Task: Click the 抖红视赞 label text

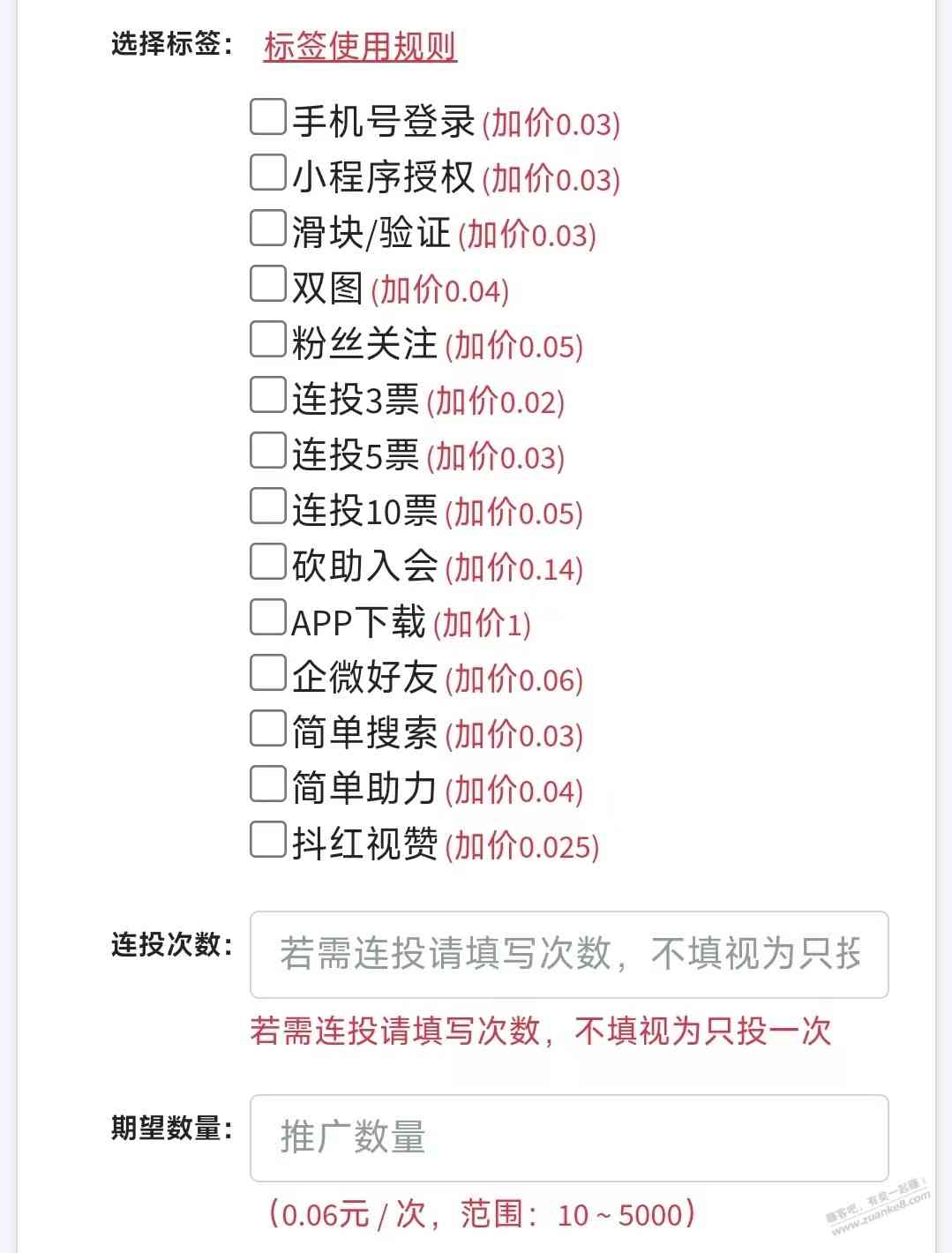Action: (364, 844)
